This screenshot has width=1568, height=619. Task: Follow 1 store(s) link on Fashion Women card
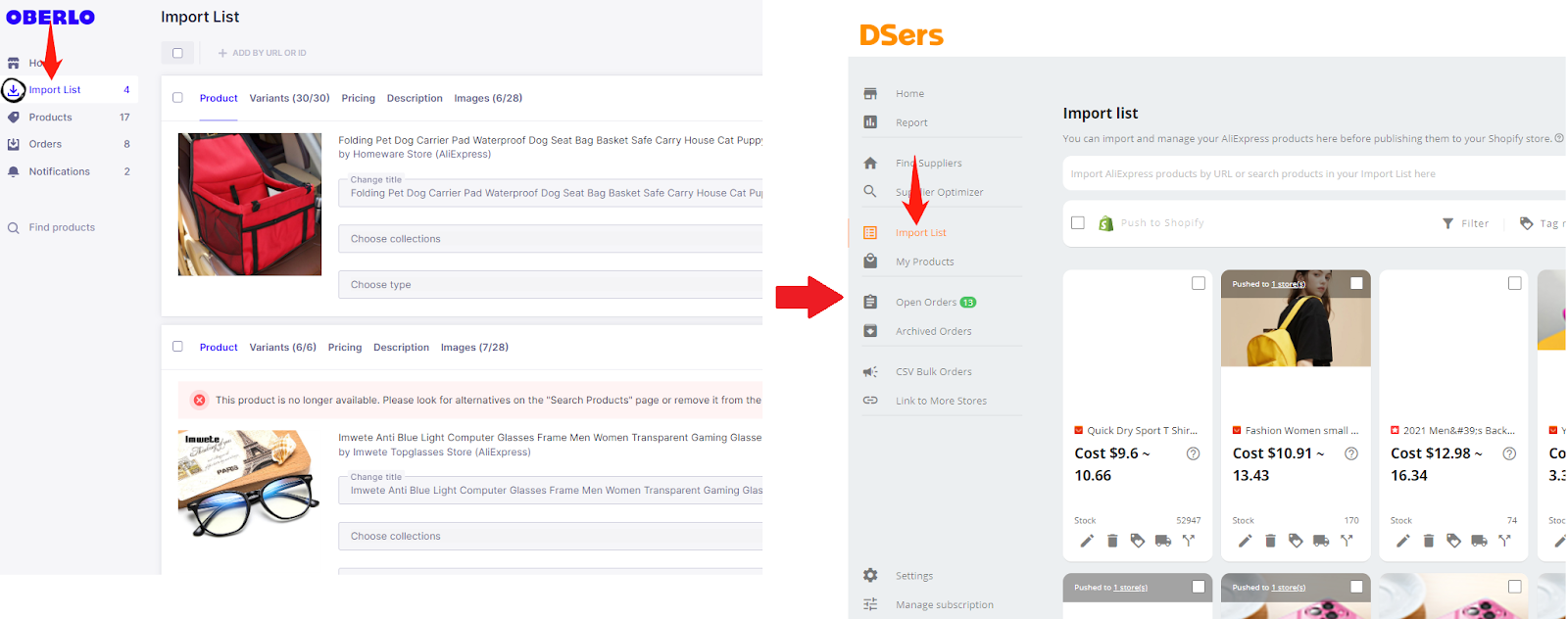pos(1288,284)
